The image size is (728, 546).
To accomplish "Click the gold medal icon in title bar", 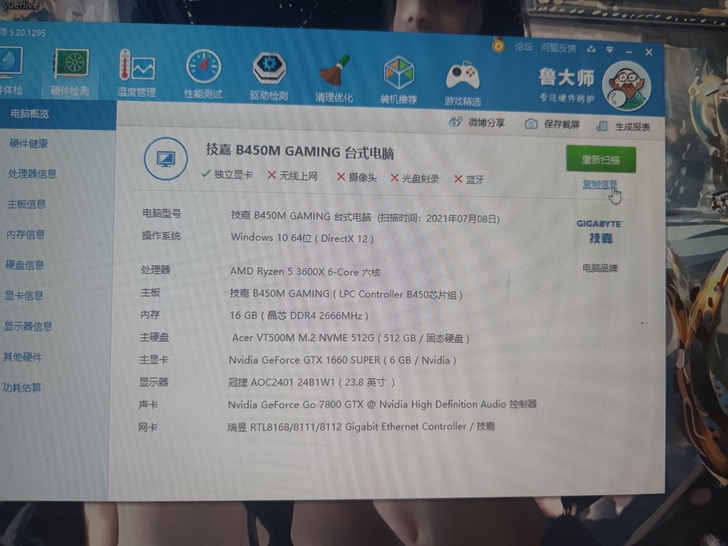I will 498,45.
